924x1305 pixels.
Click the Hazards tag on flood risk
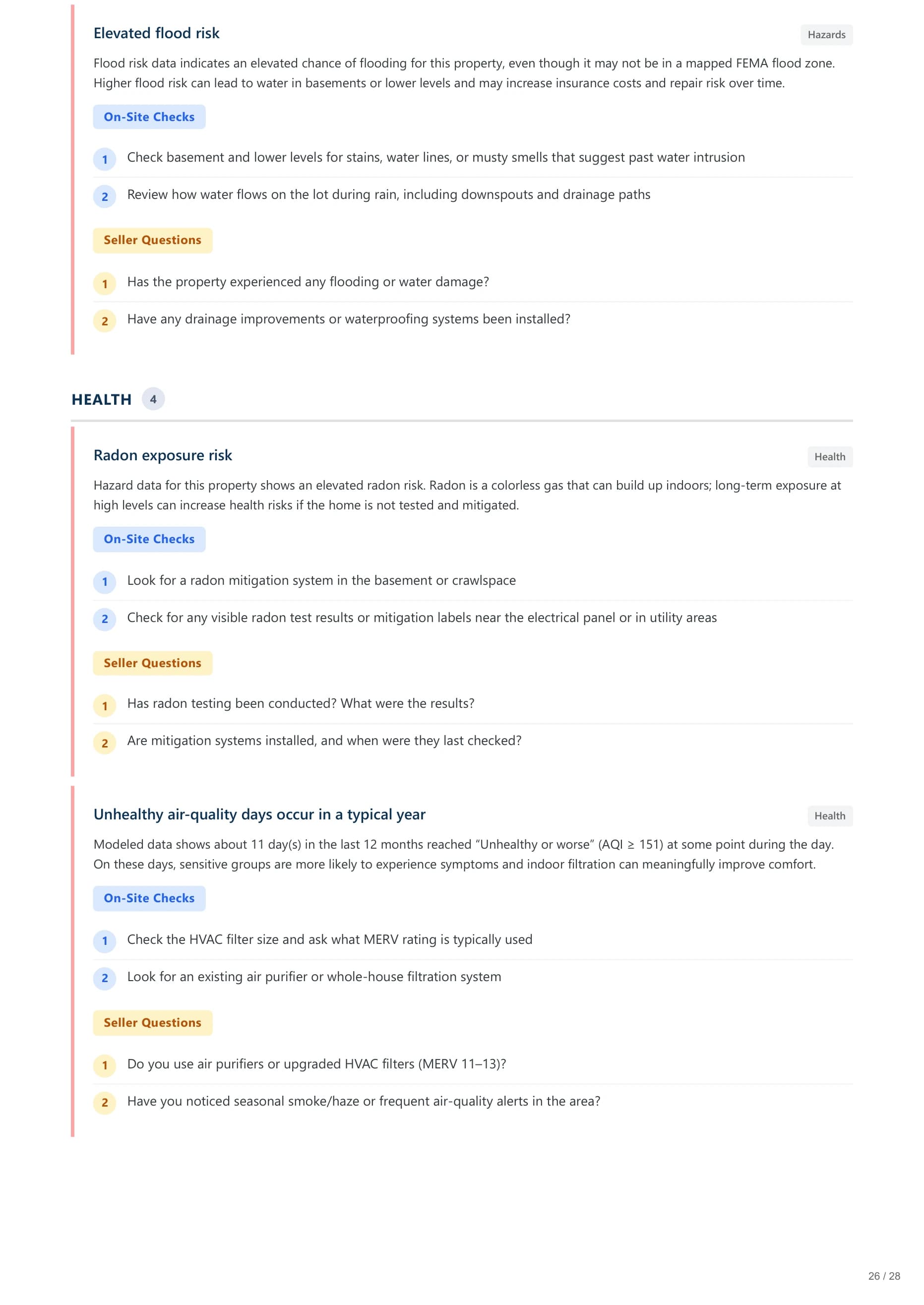pos(826,35)
